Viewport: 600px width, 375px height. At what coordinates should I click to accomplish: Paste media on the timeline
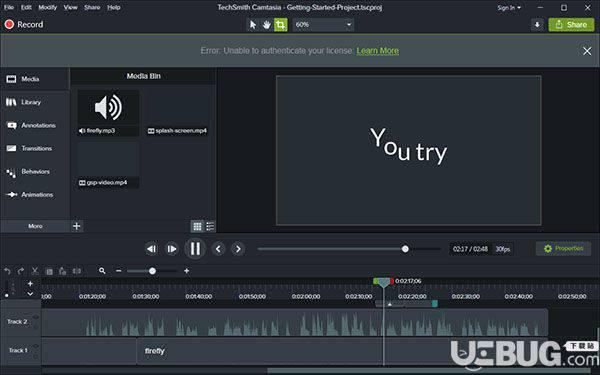coord(63,271)
